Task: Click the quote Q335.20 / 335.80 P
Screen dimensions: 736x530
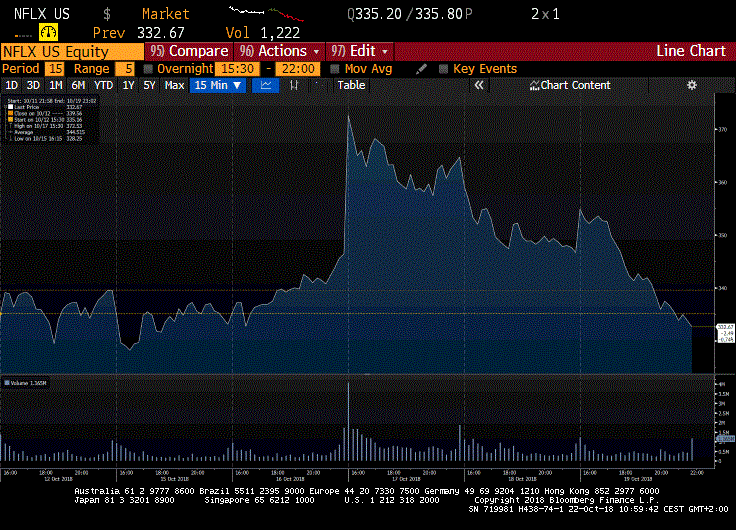Action: tap(410, 14)
